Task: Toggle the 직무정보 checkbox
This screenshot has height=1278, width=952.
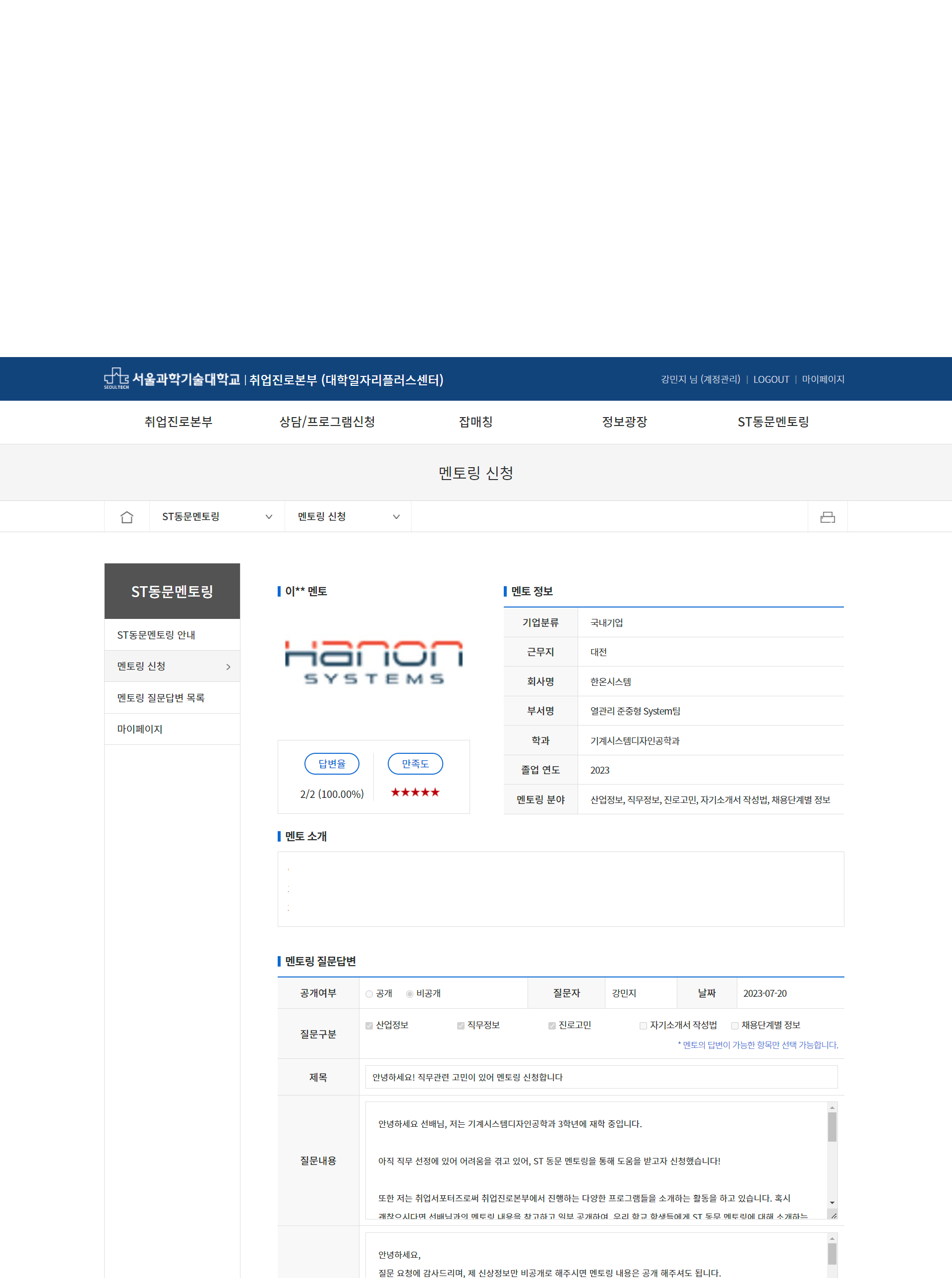Action: pyautogui.click(x=461, y=1026)
